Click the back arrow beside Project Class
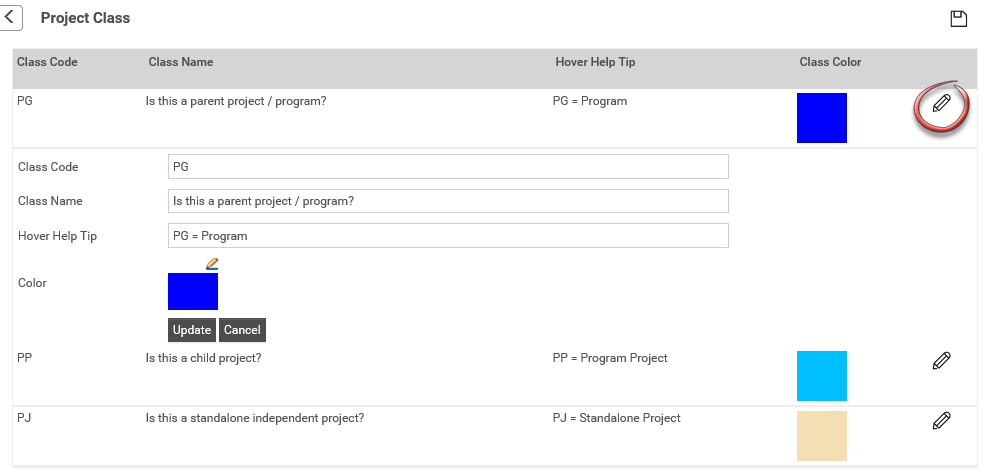This screenshot has height=470, width=984. point(10,18)
